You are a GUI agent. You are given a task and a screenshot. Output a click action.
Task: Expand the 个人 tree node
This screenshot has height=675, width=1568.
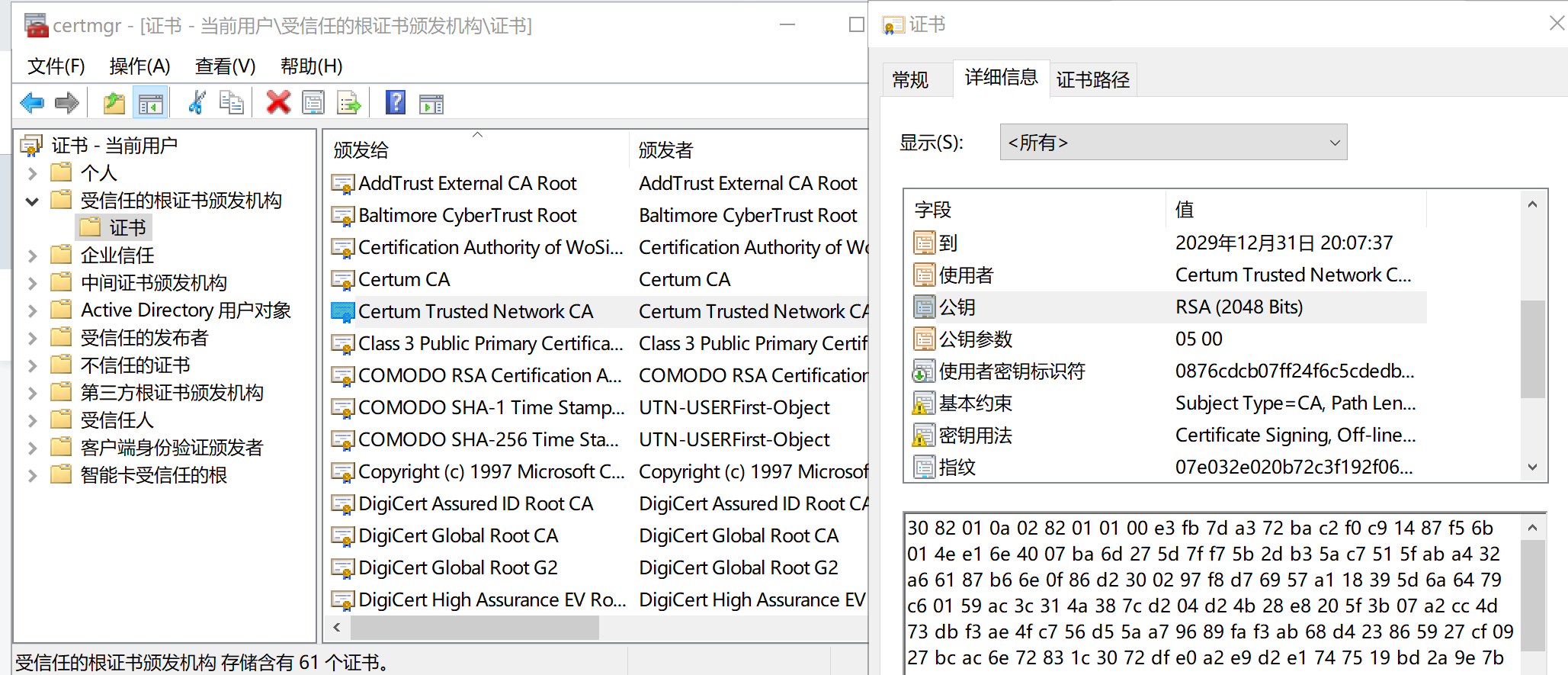click(x=32, y=173)
